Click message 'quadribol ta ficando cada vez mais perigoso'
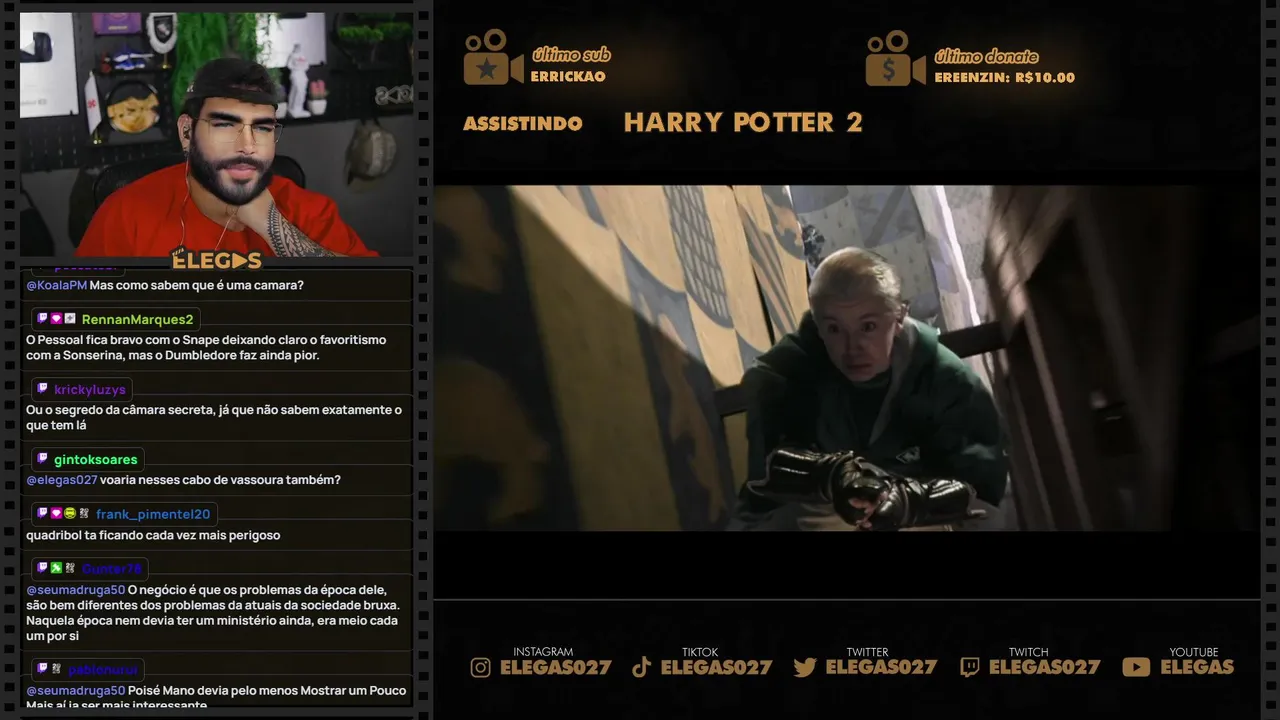The height and width of the screenshot is (720, 1280). point(153,535)
